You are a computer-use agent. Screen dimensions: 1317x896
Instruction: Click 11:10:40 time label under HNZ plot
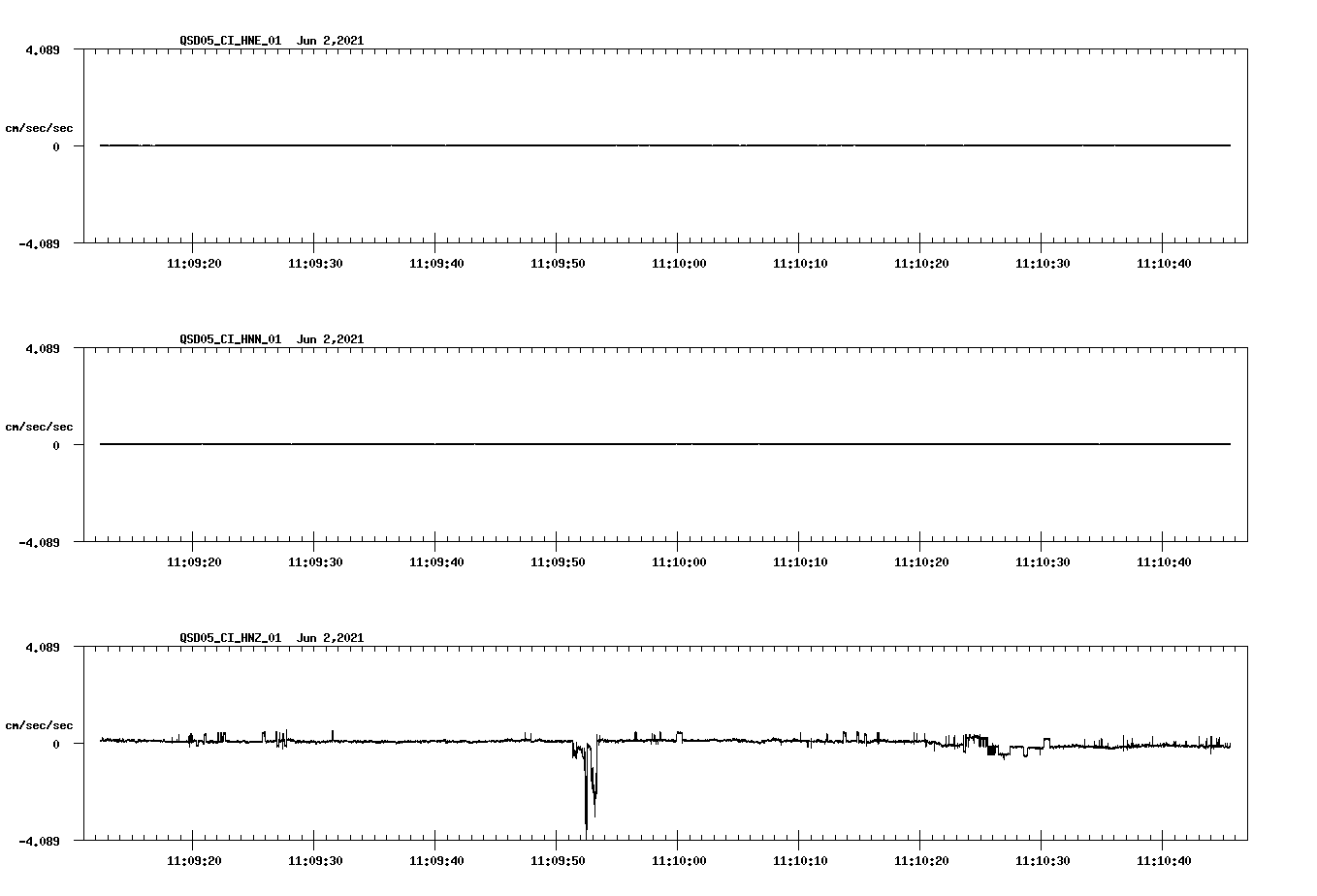(1164, 860)
